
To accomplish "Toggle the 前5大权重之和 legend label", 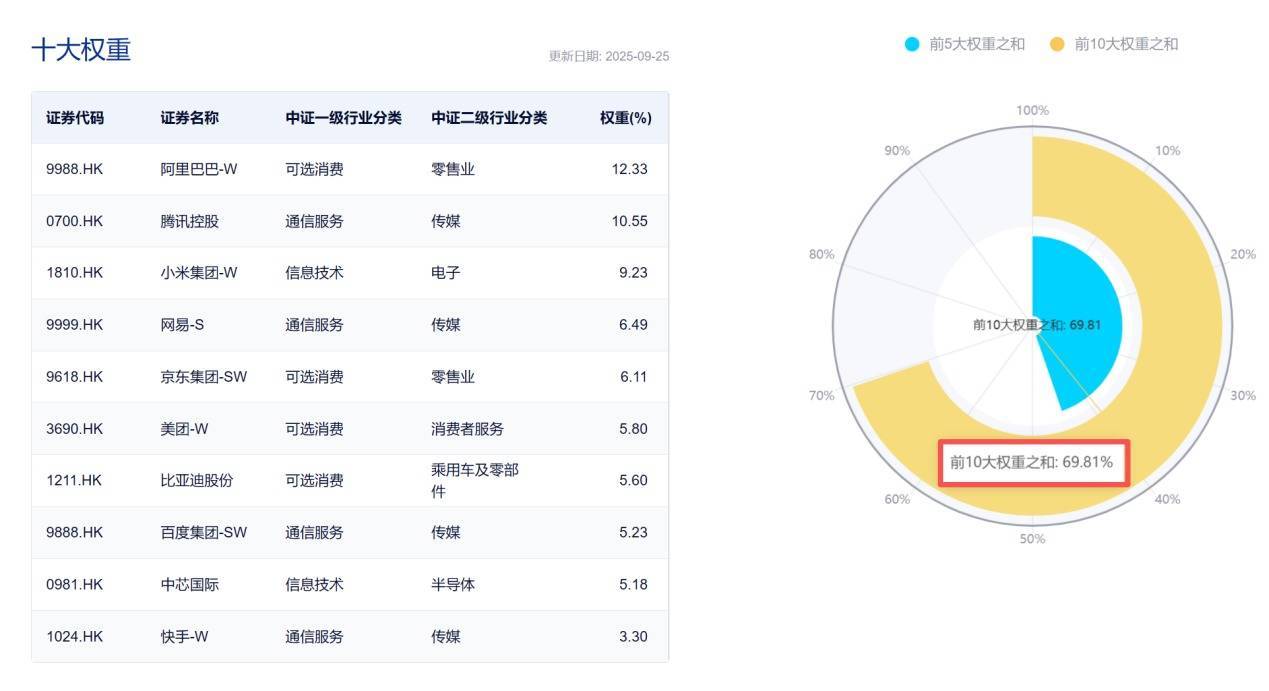I will [976, 44].
